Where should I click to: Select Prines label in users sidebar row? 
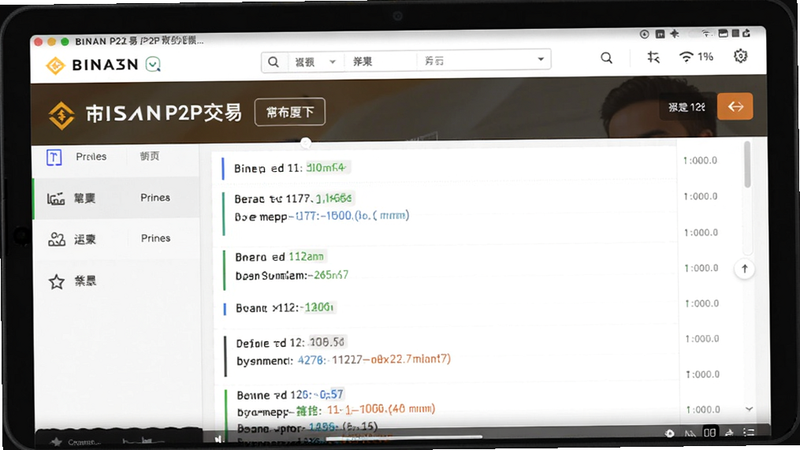pyautogui.click(x=156, y=238)
